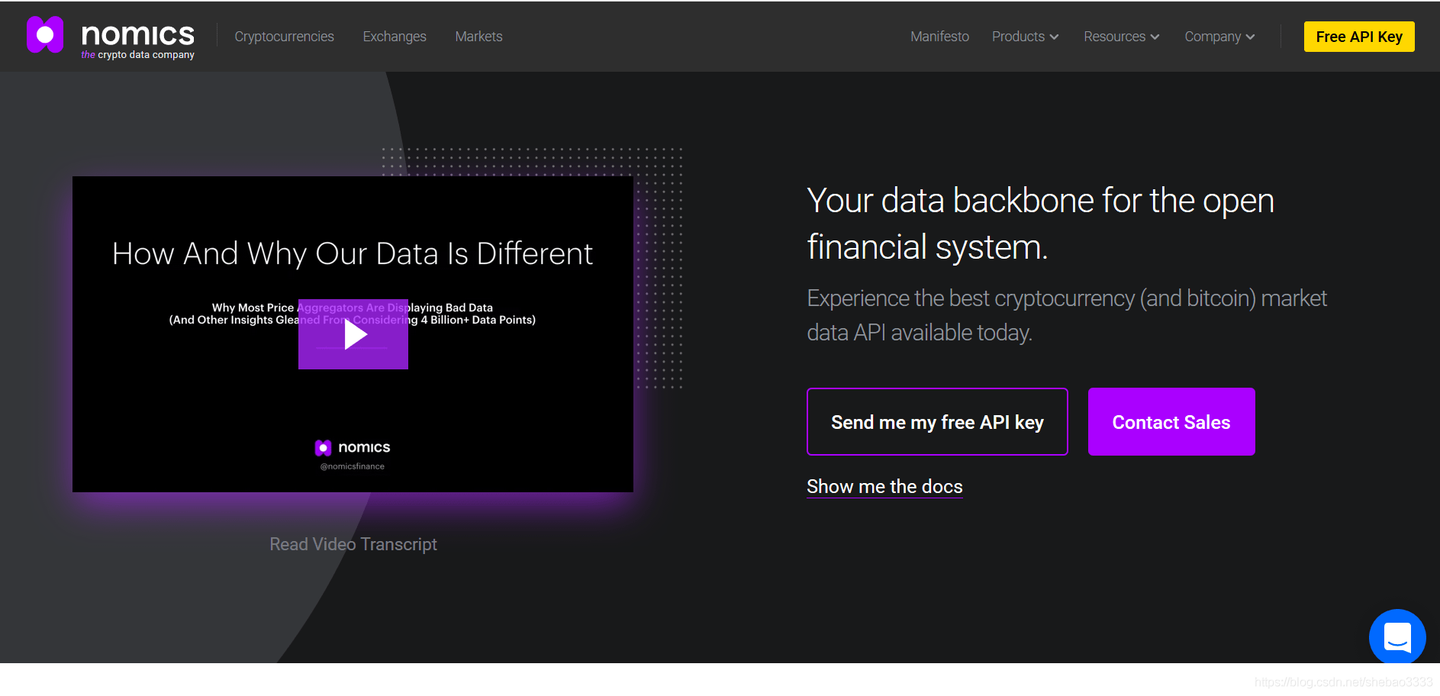The height and width of the screenshot is (696, 1440).
Task: Click the video thumbnail title text
Action: point(352,254)
